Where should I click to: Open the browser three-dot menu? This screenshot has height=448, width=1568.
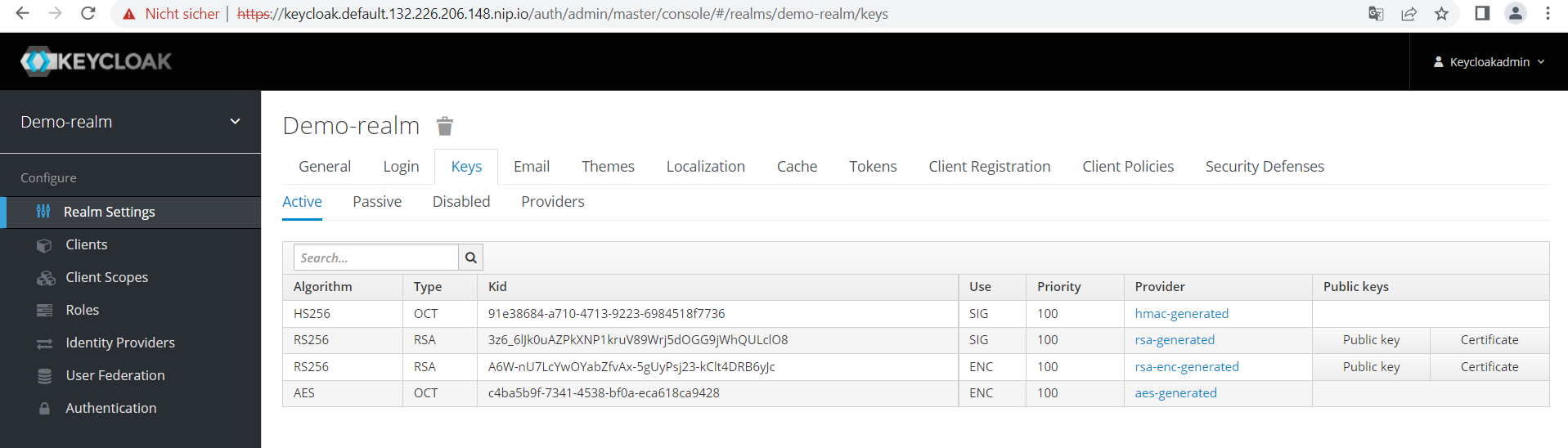(x=1548, y=14)
